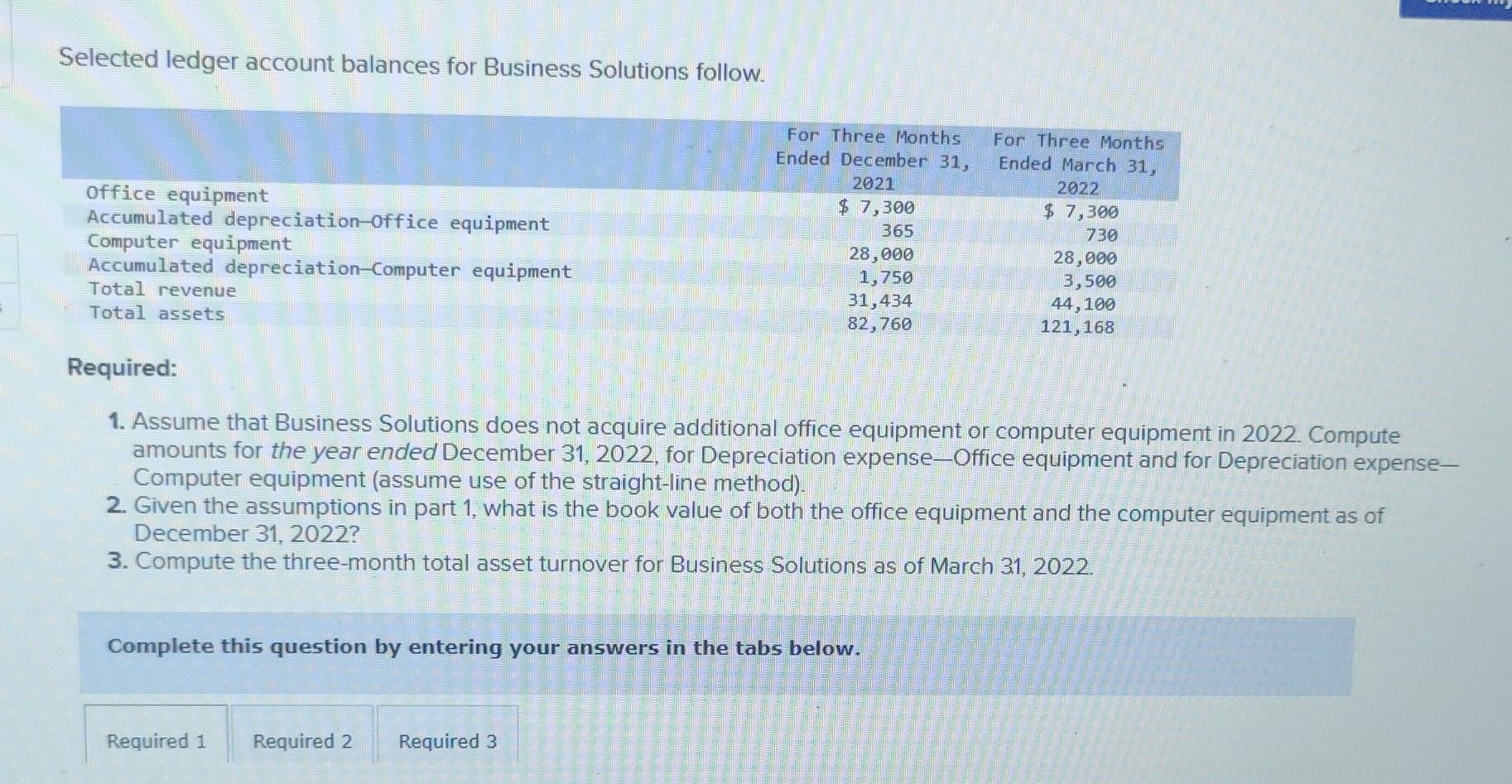Click the Accumulated depreciation—Computer equipment label
The width and height of the screenshot is (1512, 784).
coord(328,269)
